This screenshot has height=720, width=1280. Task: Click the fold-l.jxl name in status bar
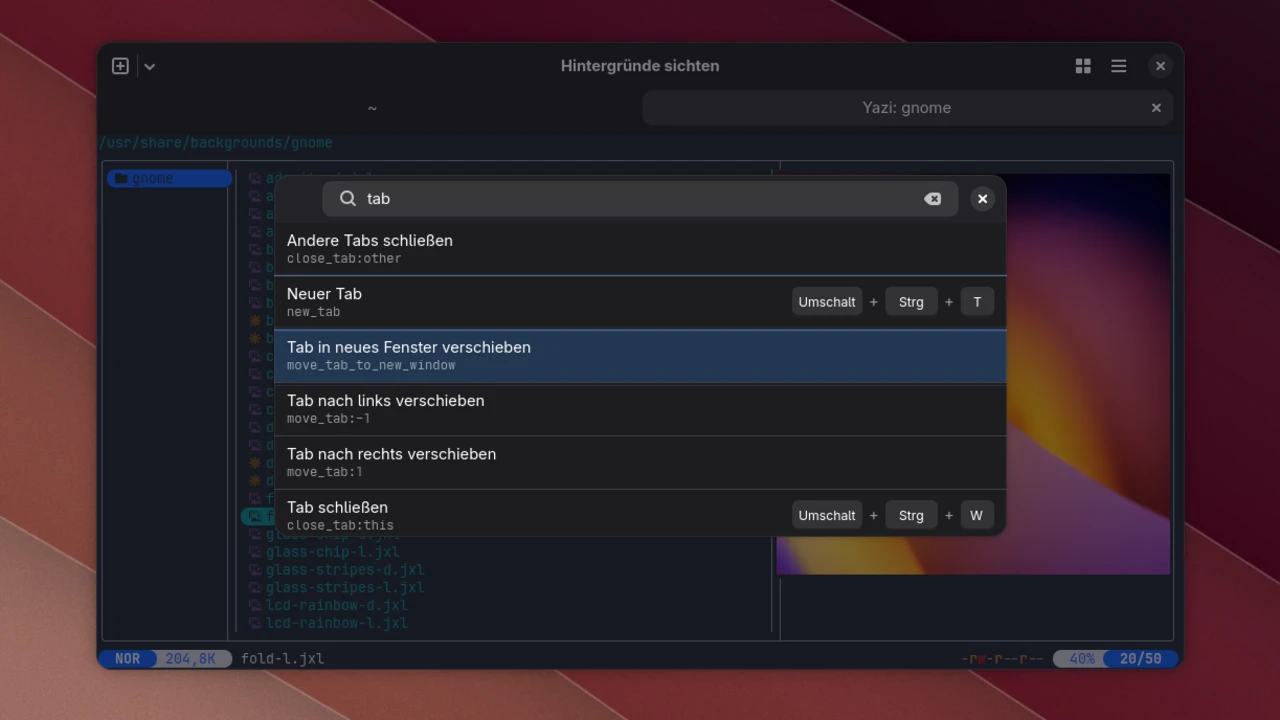tap(283, 659)
